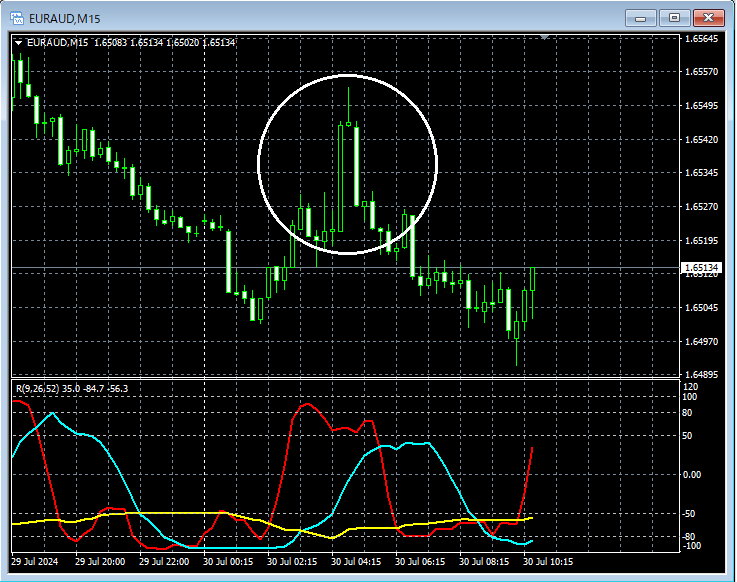Viewport: 737px width, 582px height.
Task: Click the tall spike candle at 1.65495 peak
Action: coord(348,124)
